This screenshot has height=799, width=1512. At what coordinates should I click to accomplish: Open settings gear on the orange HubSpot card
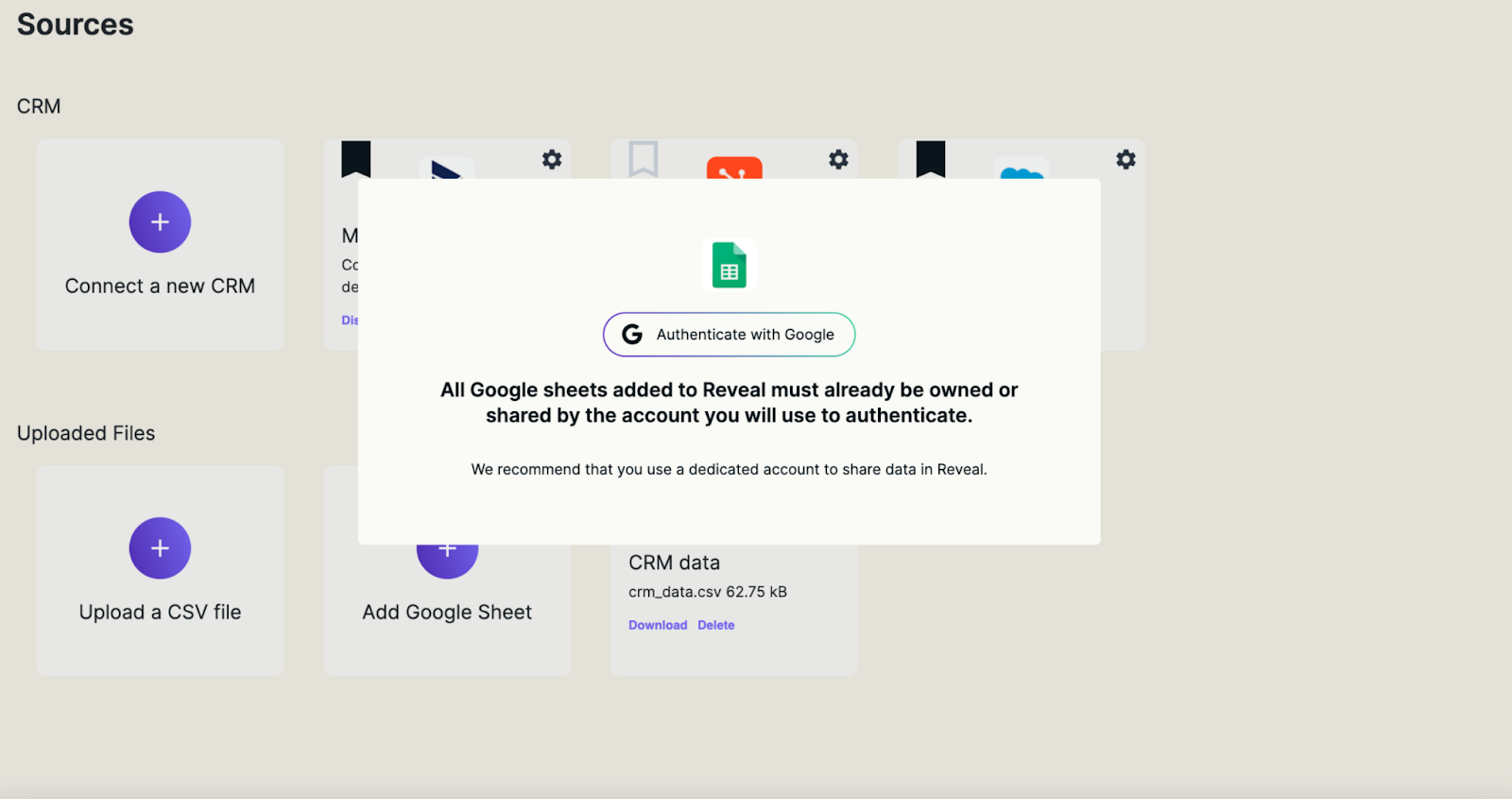(x=838, y=159)
